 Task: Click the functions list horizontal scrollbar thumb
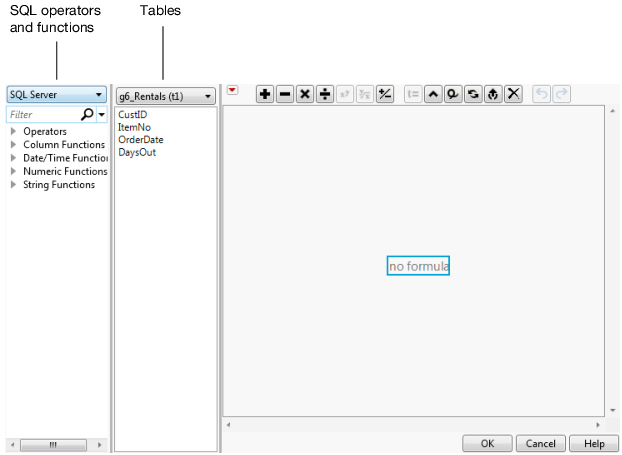point(53,445)
